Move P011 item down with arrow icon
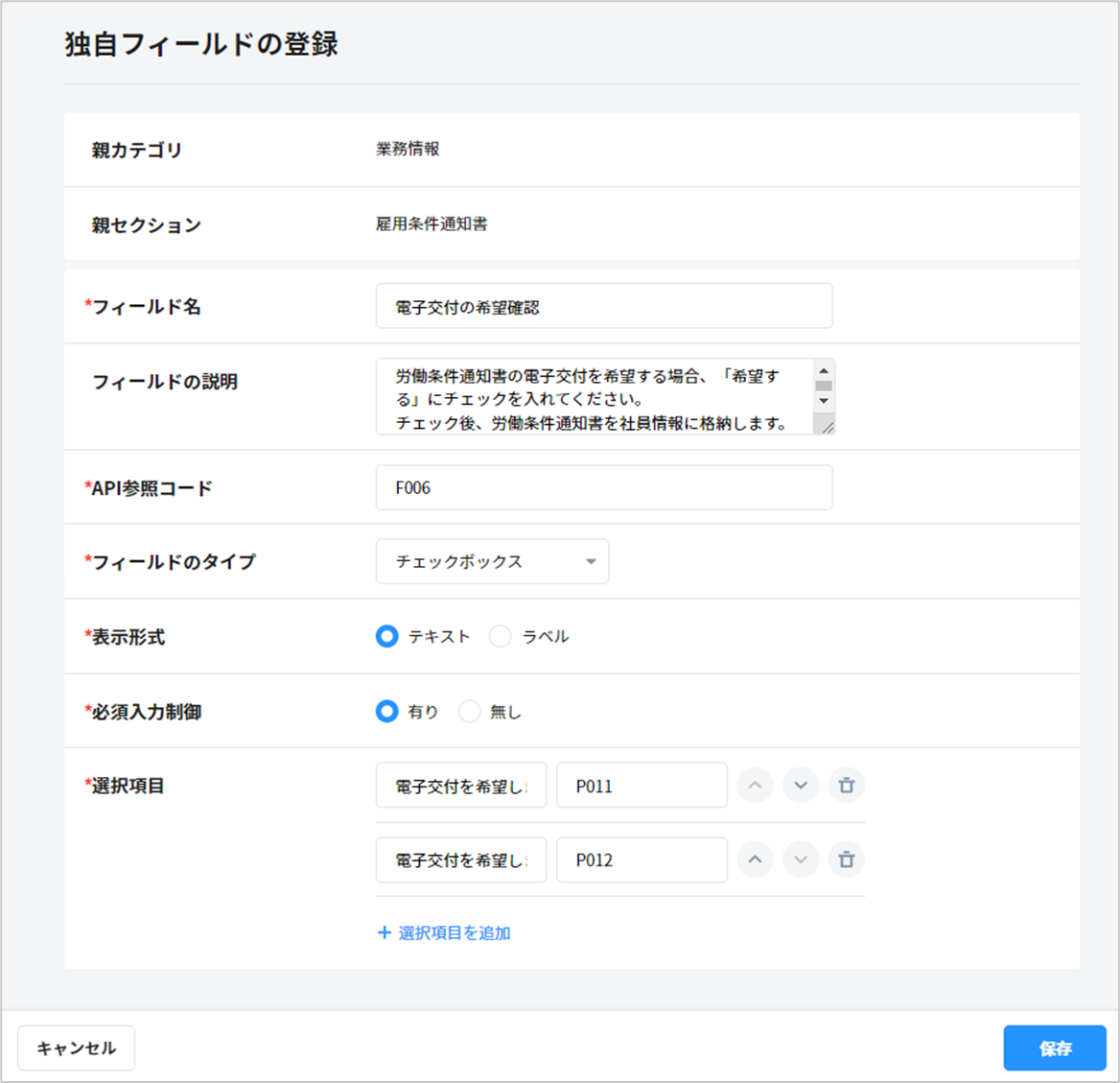 click(x=800, y=786)
